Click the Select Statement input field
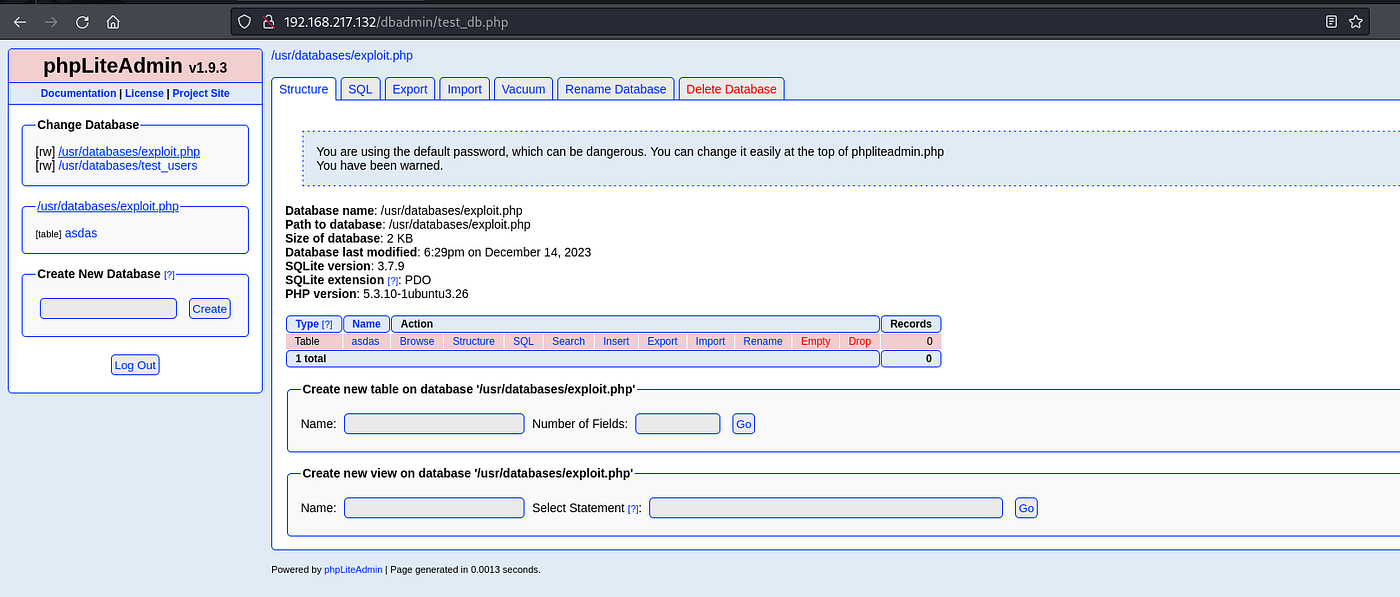 point(826,508)
